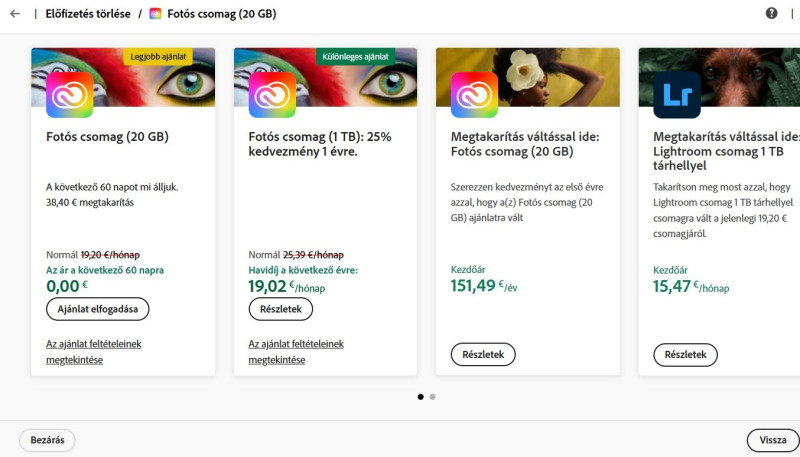The width and height of the screenshot is (800, 457).
Task: Click the Fotós csomag (20 GB) breadcrumb
Action: coord(221,14)
